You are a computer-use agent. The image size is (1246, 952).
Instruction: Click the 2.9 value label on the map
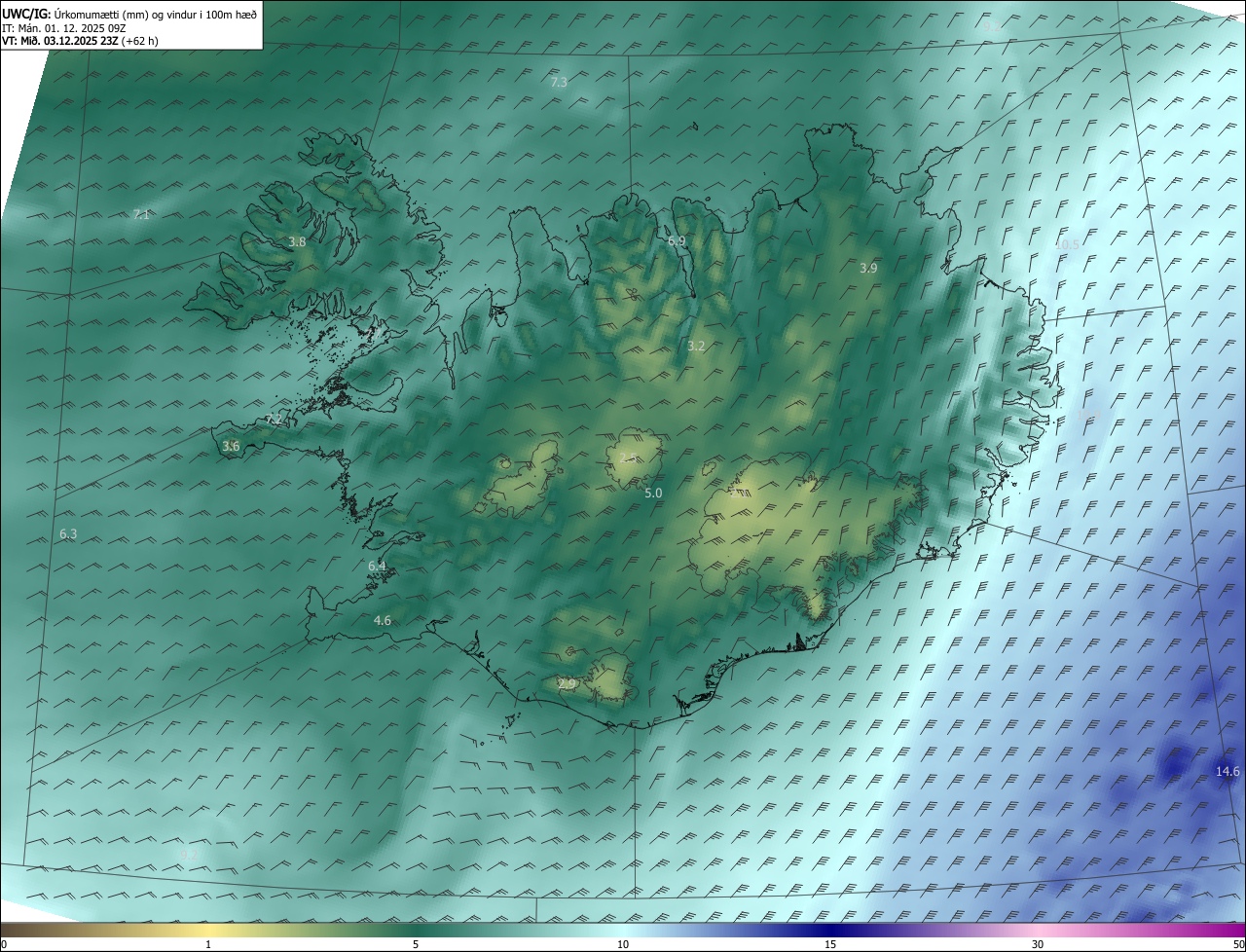click(568, 684)
